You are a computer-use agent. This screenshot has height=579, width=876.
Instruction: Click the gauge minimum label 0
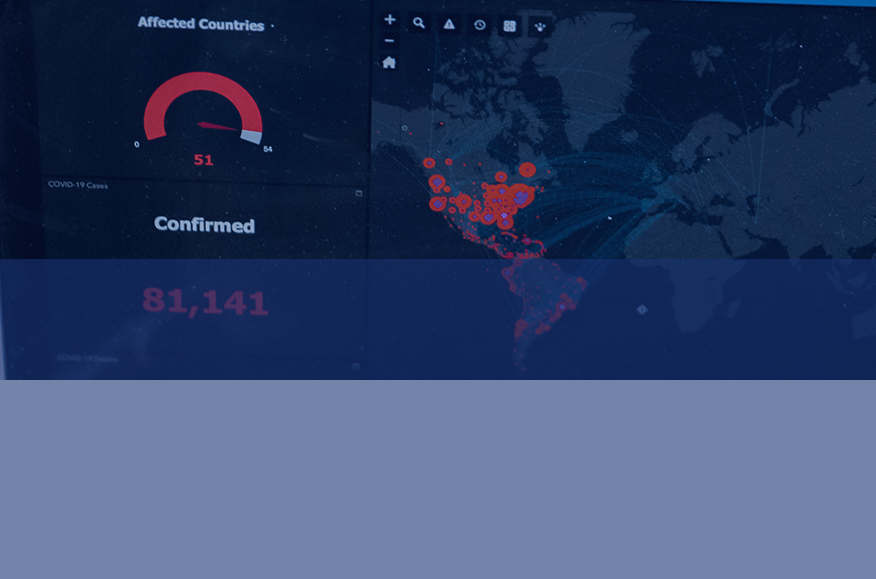[137, 144]
